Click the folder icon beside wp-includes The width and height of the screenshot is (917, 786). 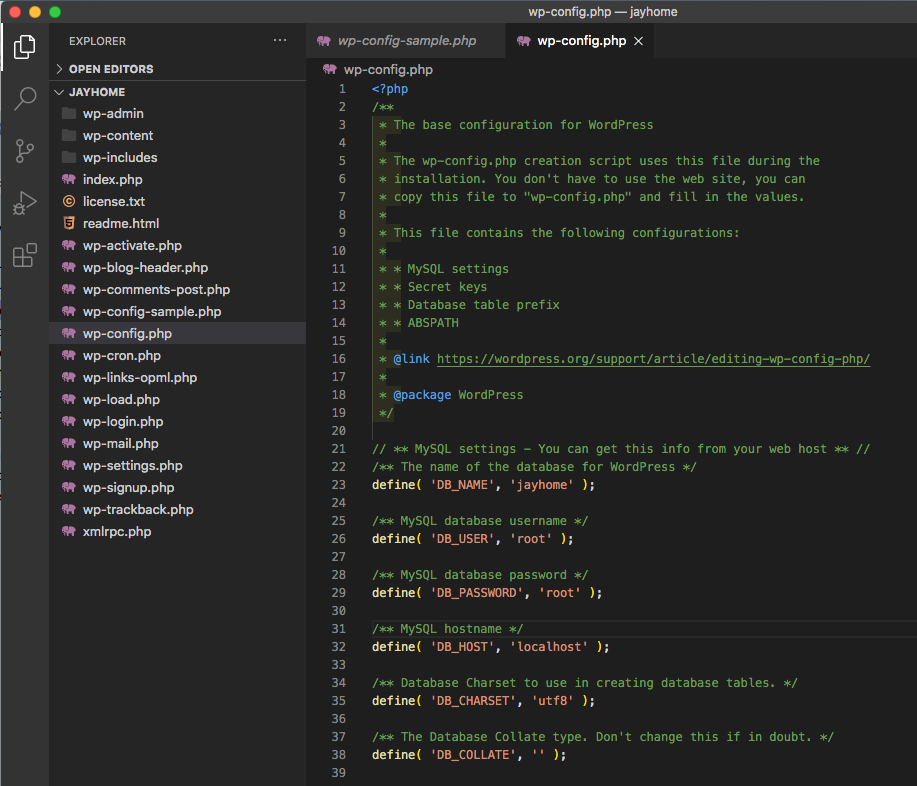pyautogui.click(x=69, y=157)
